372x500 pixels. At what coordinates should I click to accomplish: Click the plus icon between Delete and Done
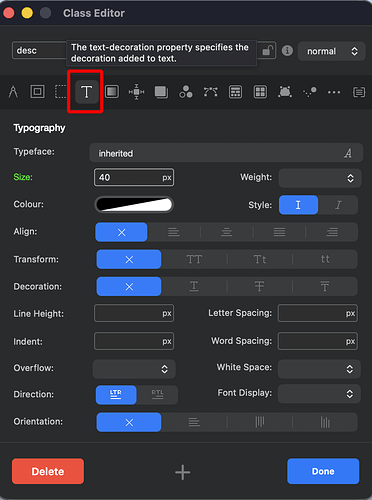point(183,472)
